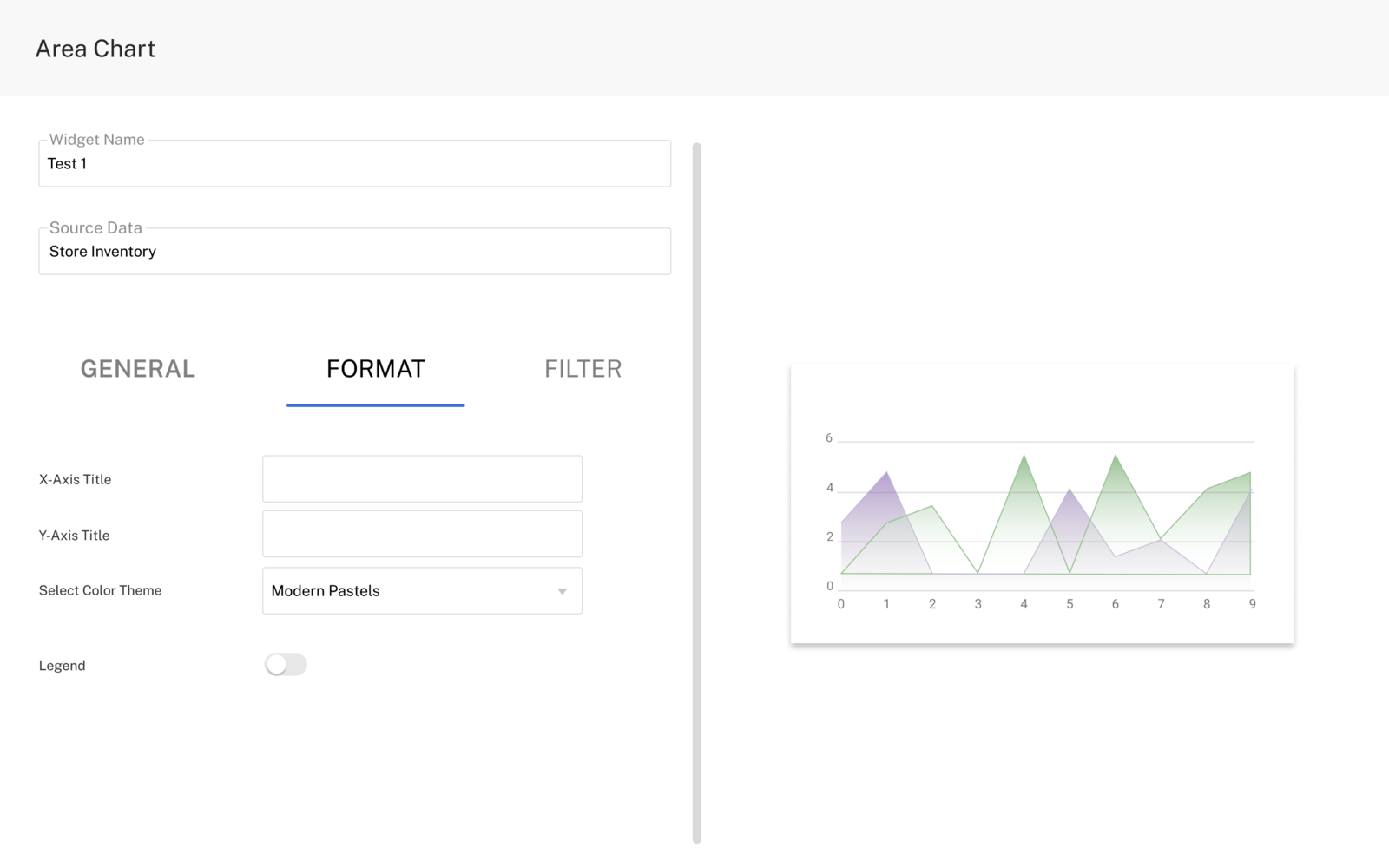Image resolution: width=1389 pixels, height=868 pixels.
Task: Click the X-Axis Title label
Action: (75, 479)
